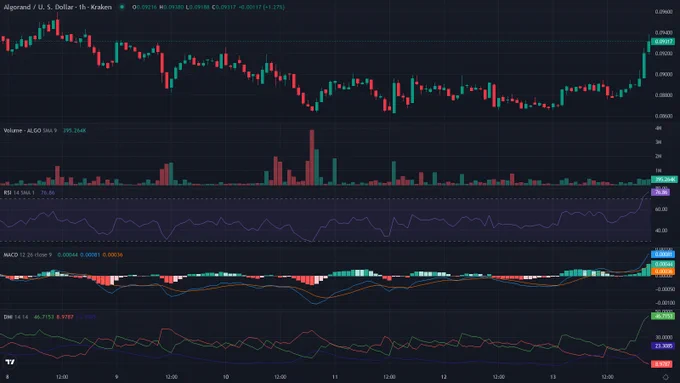680x383 pixels.
Task: Click the red 8.9787 value in the DMI legend
Action: 65,317
